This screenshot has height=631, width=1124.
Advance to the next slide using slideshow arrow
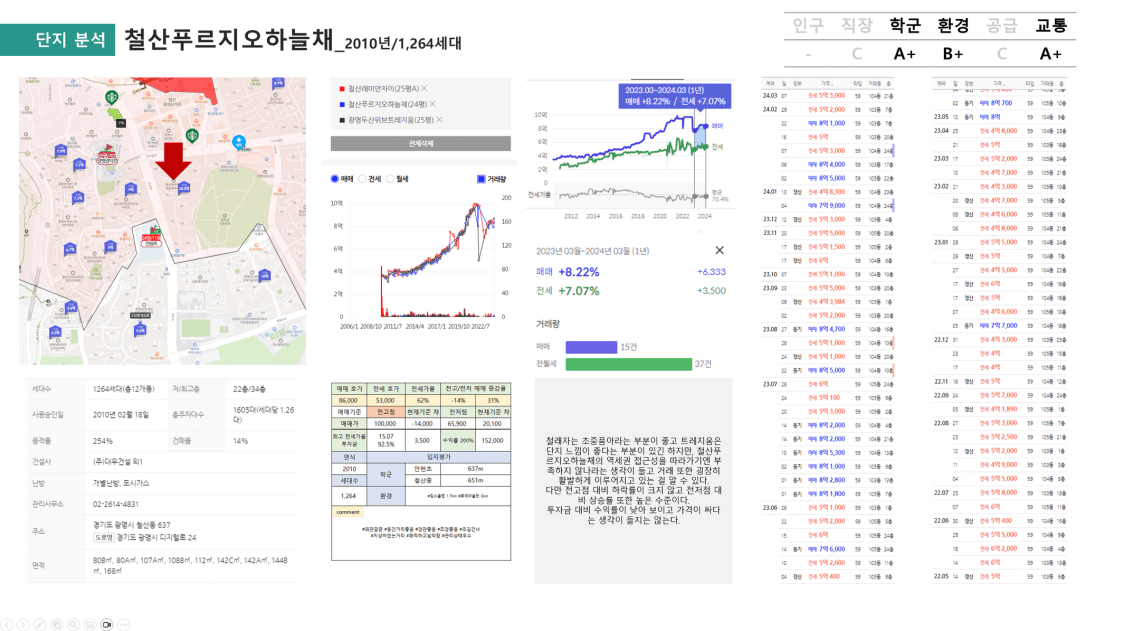click(x=23, y=625)
